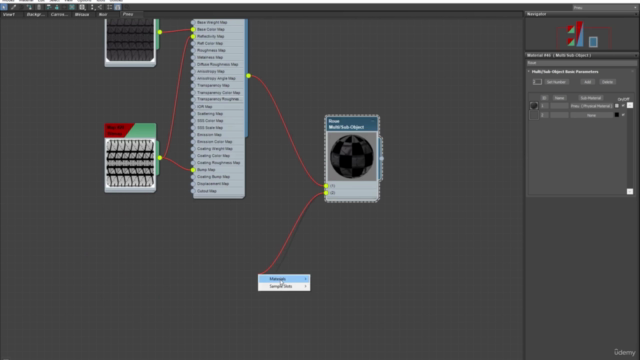This screenshot has height=360, width=640.
Task: Open color swatch for sub-material 1
Action: click(617, 106)
